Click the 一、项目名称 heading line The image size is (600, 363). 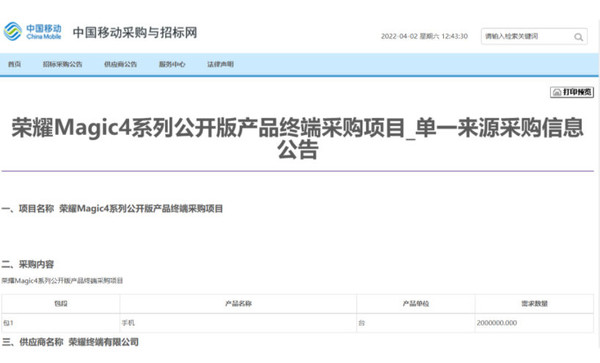(x=112, y=208)
